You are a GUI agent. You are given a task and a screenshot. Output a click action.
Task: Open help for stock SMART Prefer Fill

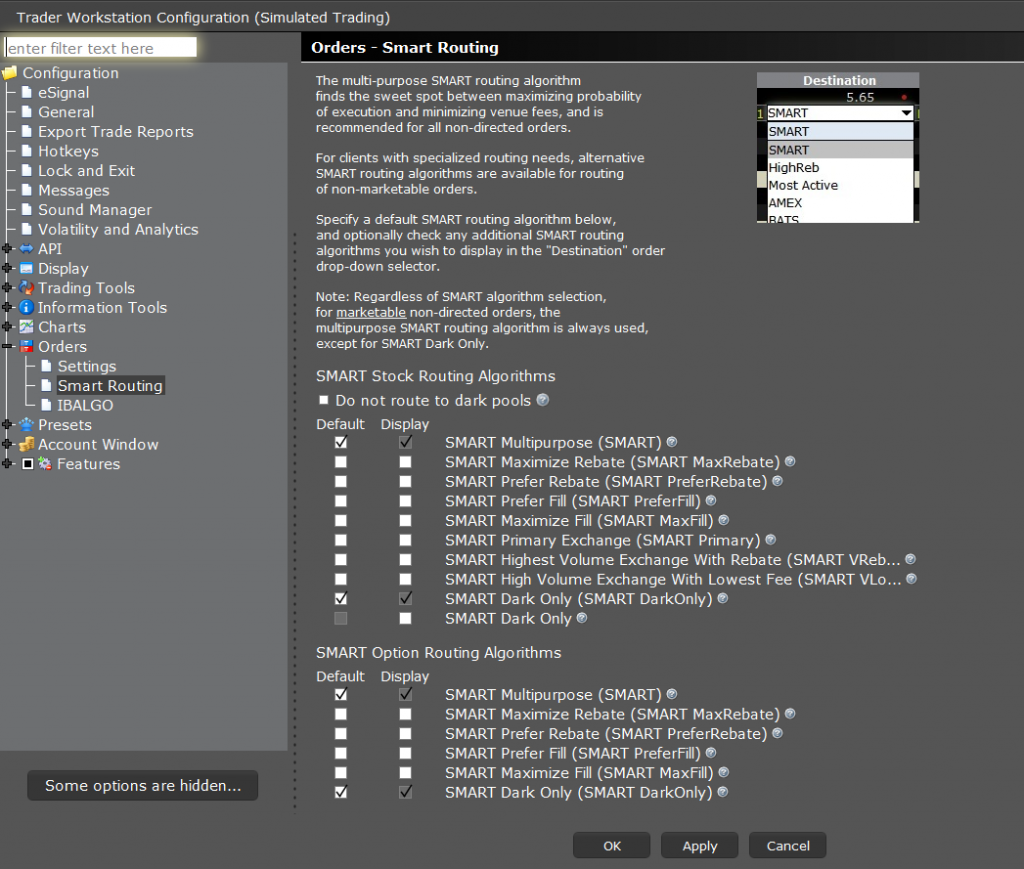[711, 501]
